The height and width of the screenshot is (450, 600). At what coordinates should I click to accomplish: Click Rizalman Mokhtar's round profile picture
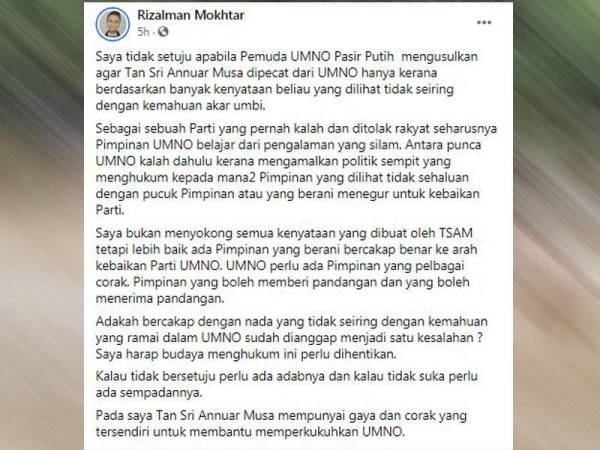point(112,24)
